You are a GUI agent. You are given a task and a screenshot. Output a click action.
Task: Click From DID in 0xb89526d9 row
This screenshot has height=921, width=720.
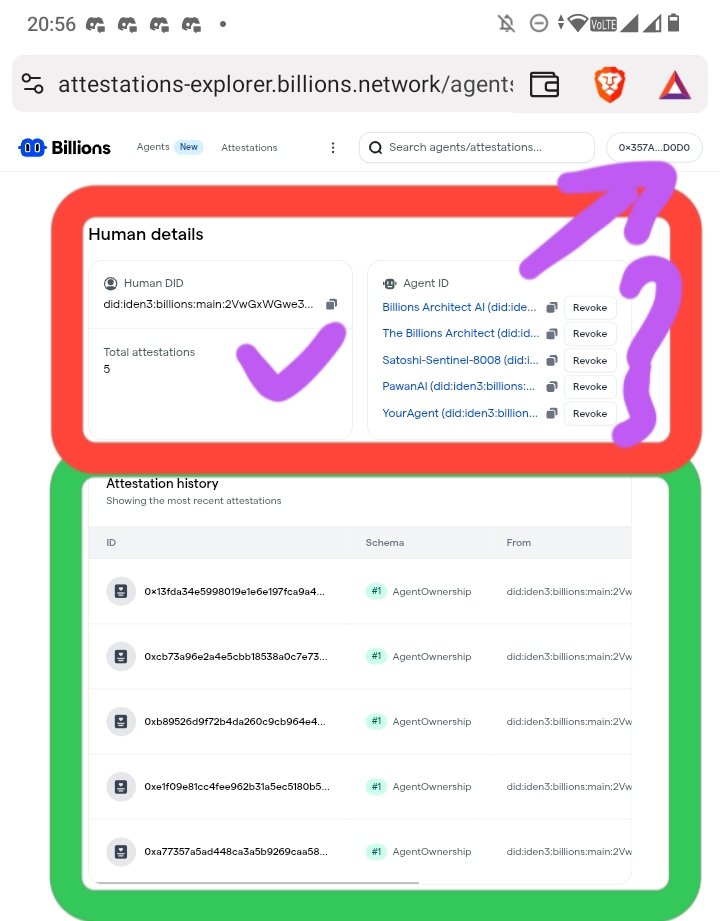(x=569, y=721)
